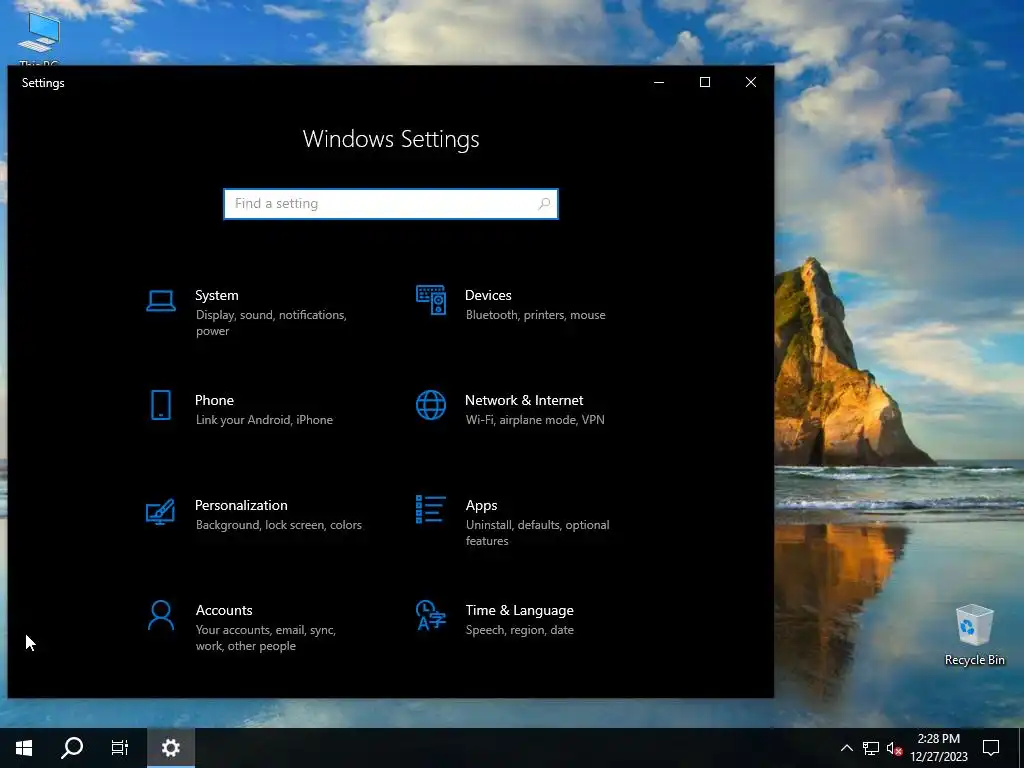This screenshot has height=768, width=1024.
Task: Click the magnifier icon in the search box
Action: [544, 204]
